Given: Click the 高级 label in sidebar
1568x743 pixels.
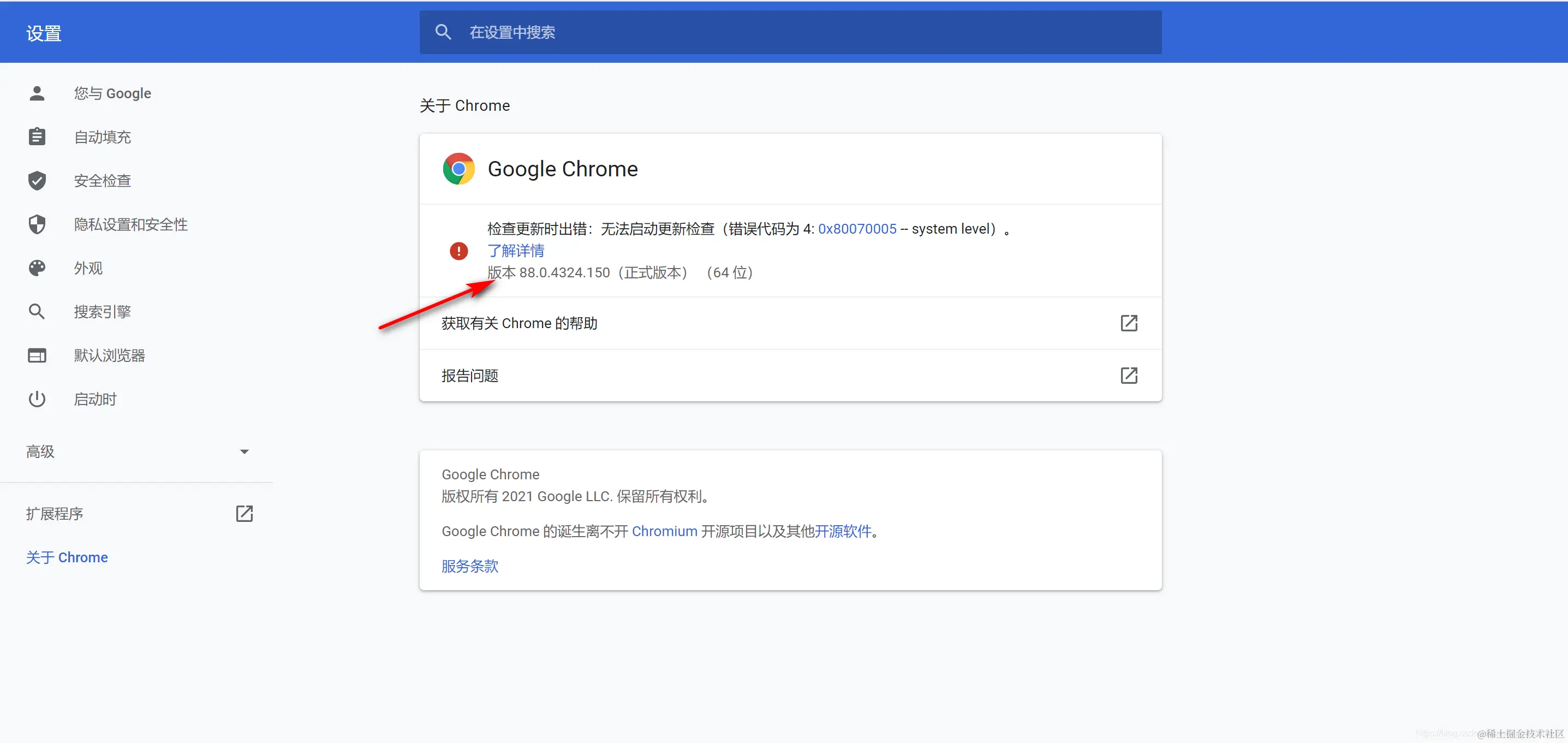Looking at the screenshot, I should (x=40, y=452).
